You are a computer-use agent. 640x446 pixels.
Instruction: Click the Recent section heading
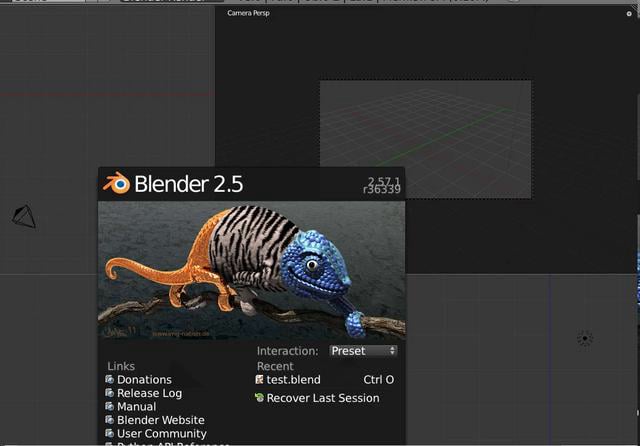pos(275,366)
